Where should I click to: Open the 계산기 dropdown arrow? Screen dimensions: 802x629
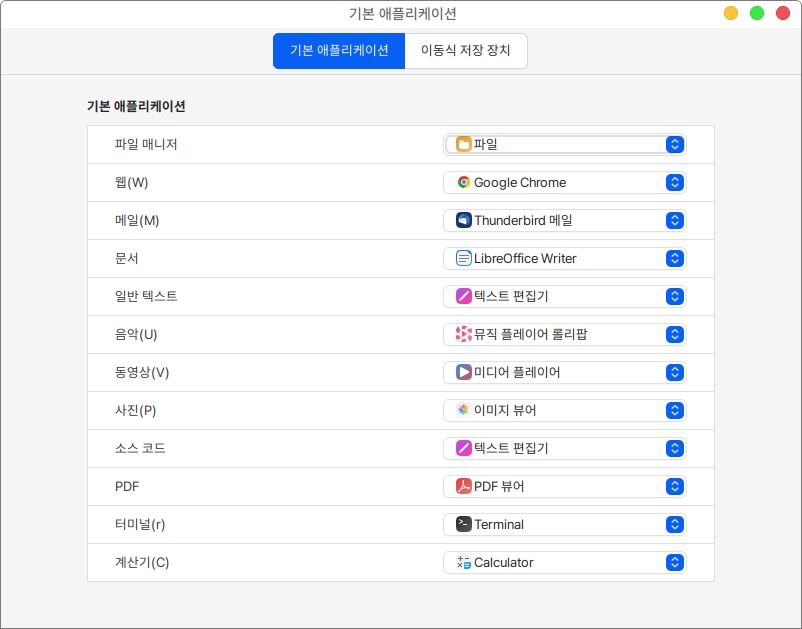coord(675,562)
